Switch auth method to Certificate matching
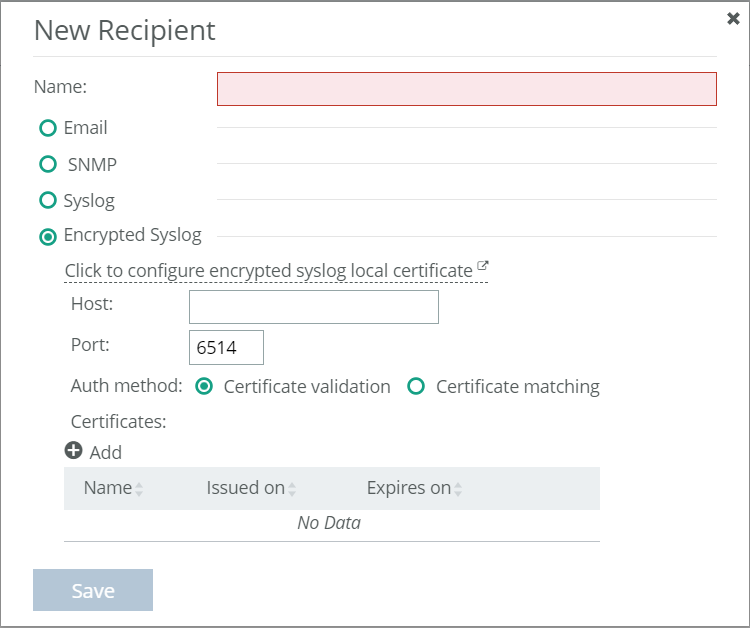The width and height of the screenshot is (750, 628). [x=416, y=387]
